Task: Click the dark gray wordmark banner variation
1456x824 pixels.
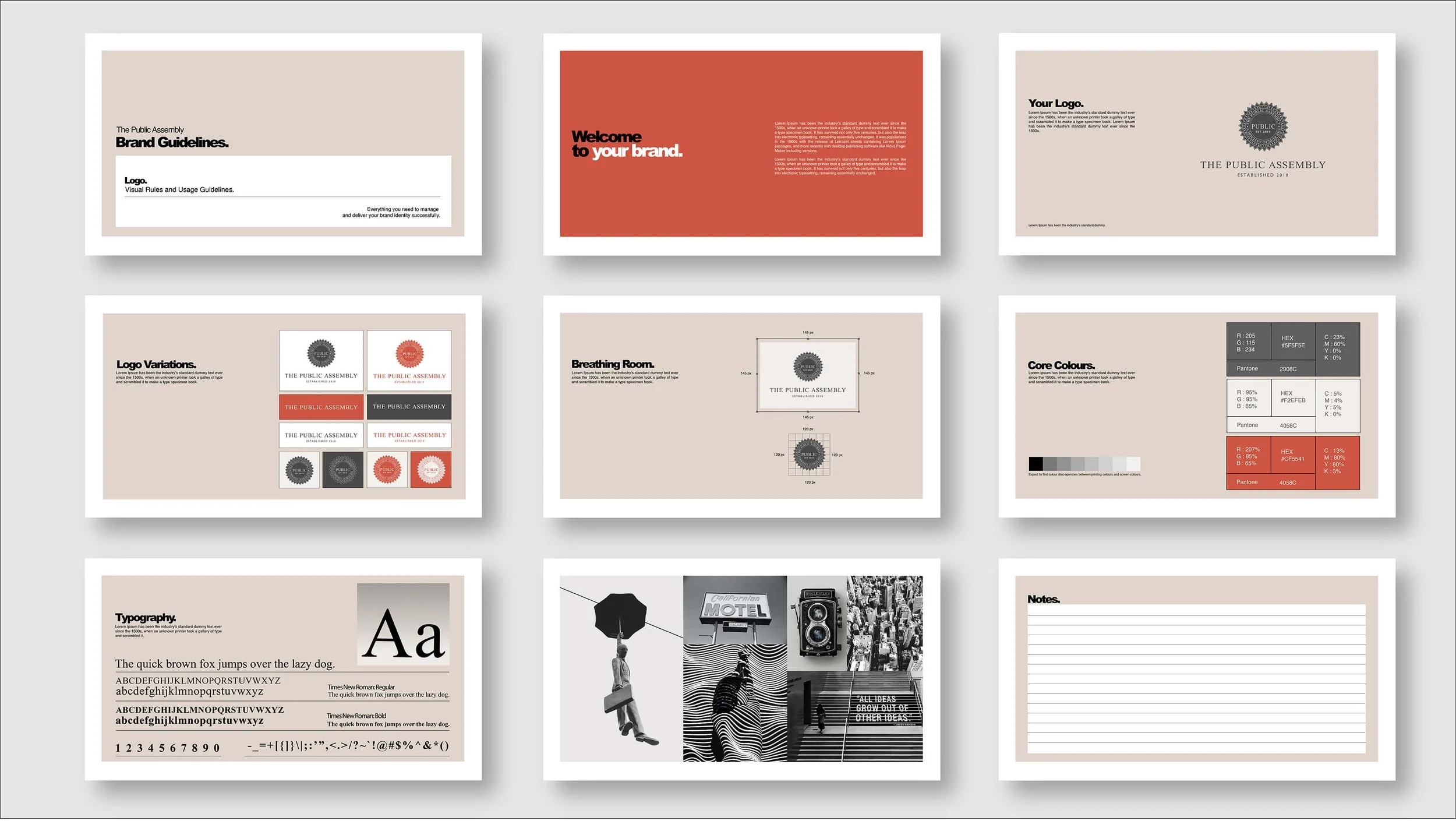Action: coord(409,407)
